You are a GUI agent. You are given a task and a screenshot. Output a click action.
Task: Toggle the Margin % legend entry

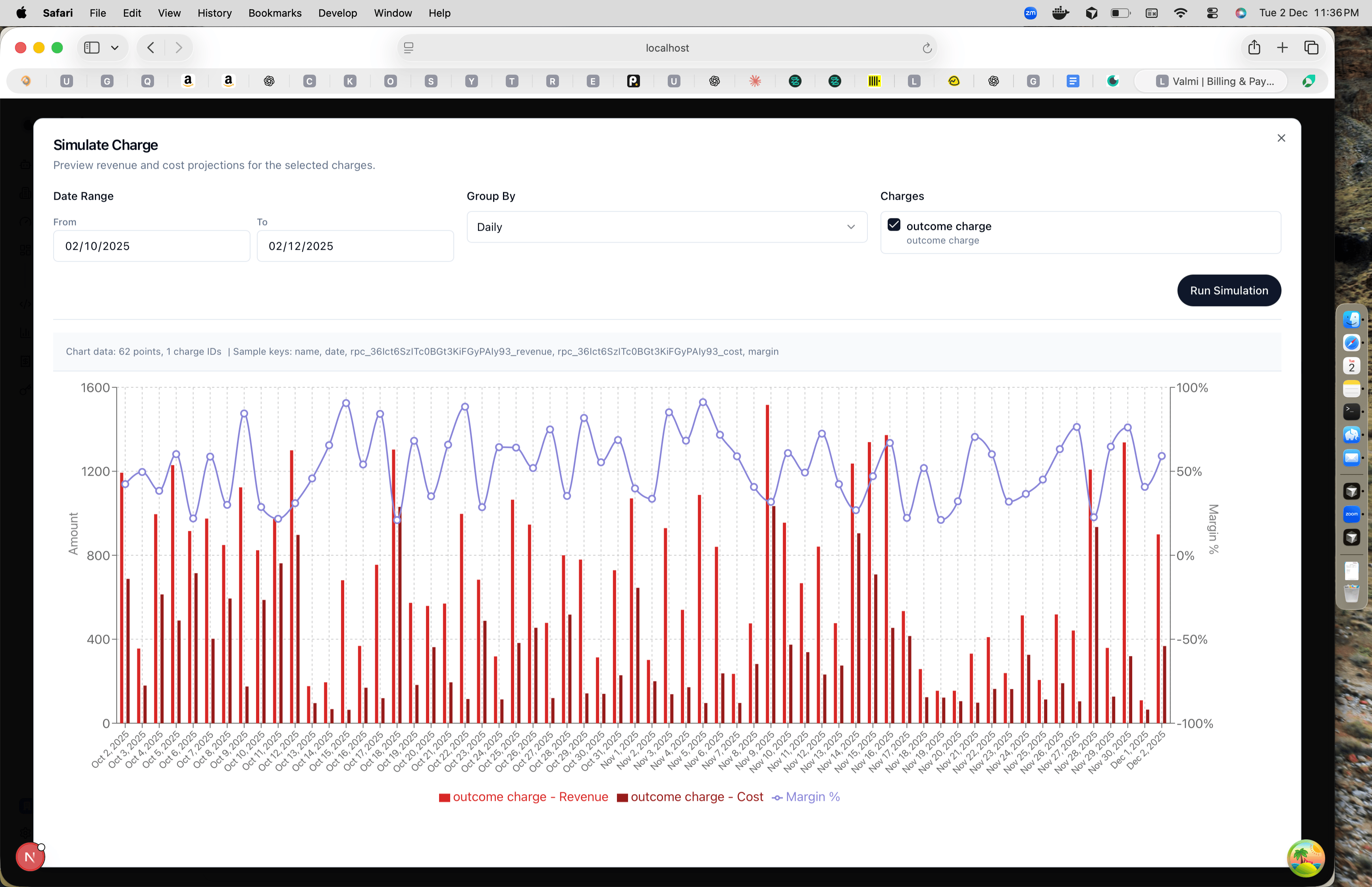coord(805,796)
